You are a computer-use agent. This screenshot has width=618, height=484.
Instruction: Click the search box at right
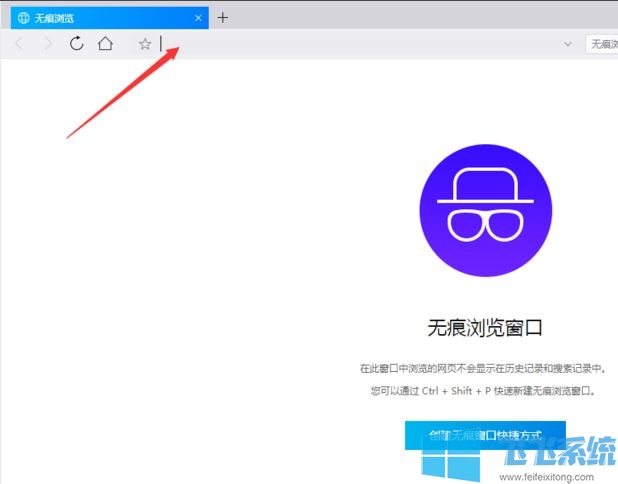602,44
